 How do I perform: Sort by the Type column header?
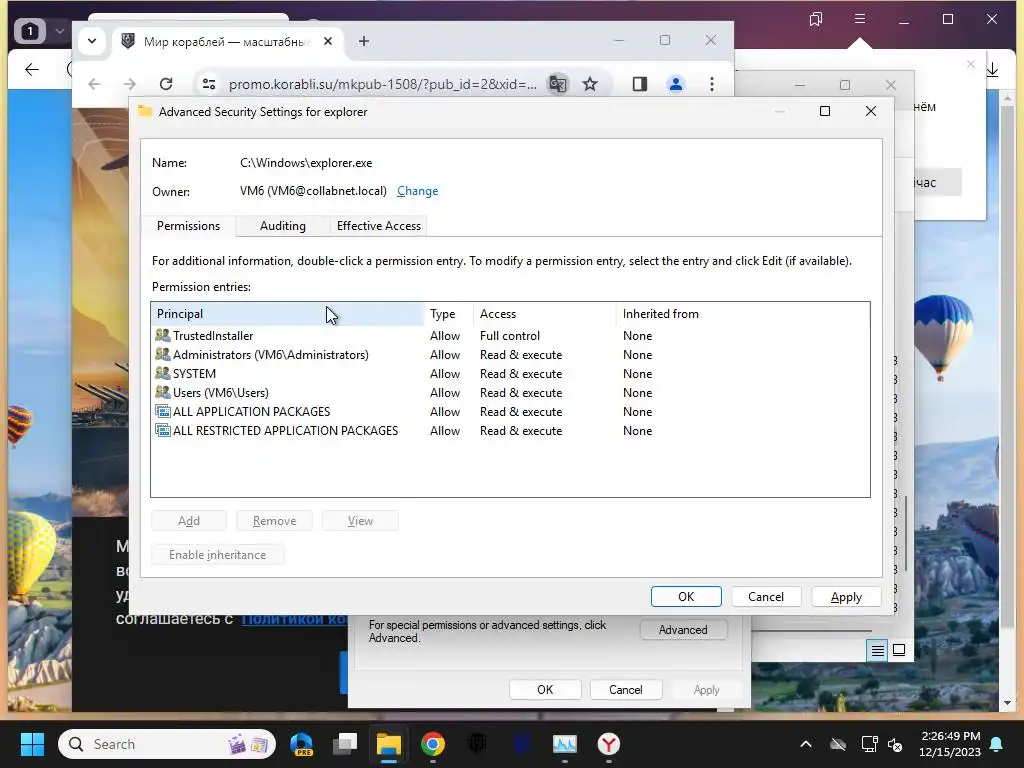449,313
